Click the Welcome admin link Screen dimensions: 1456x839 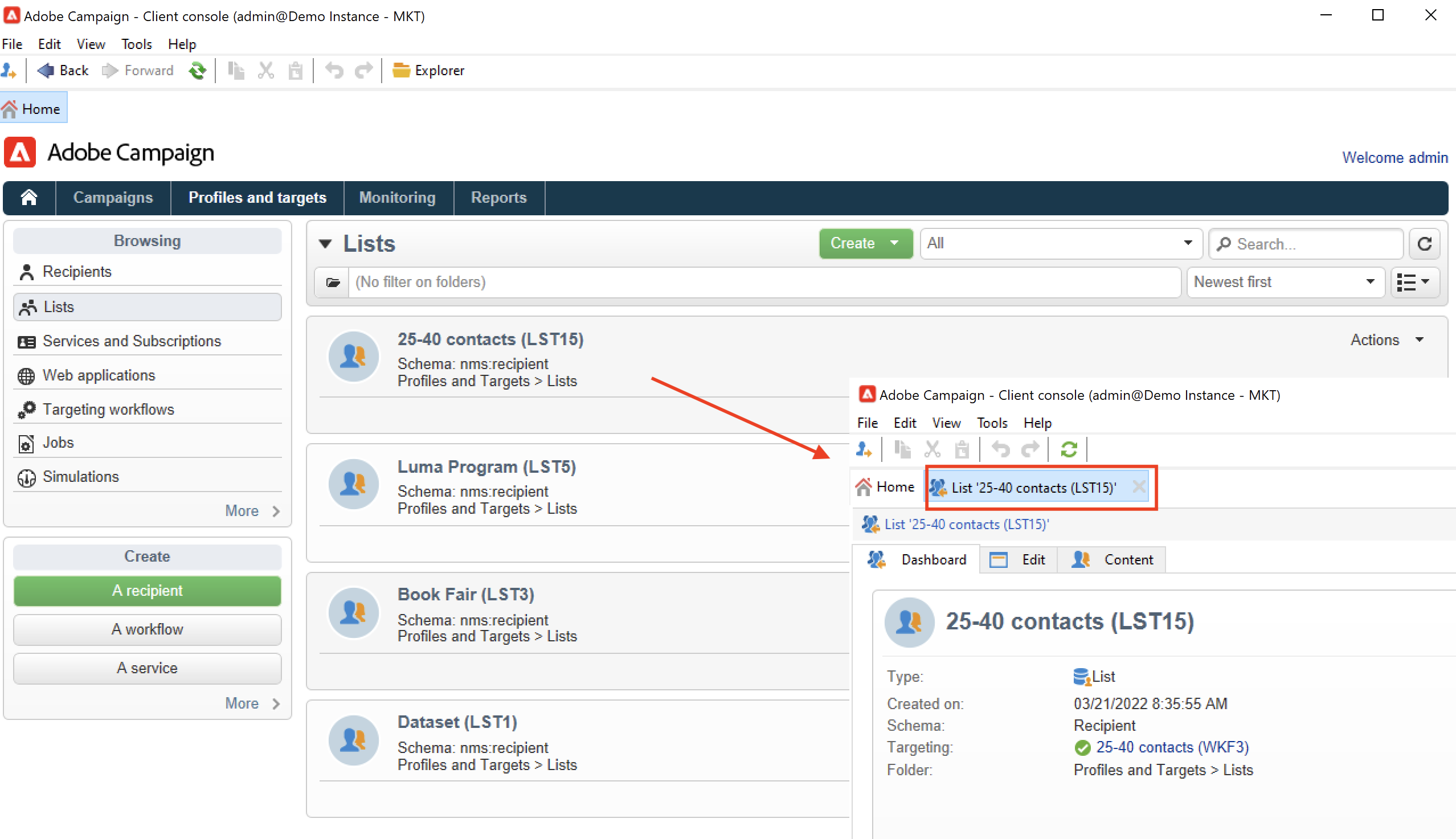(1394, 158)
